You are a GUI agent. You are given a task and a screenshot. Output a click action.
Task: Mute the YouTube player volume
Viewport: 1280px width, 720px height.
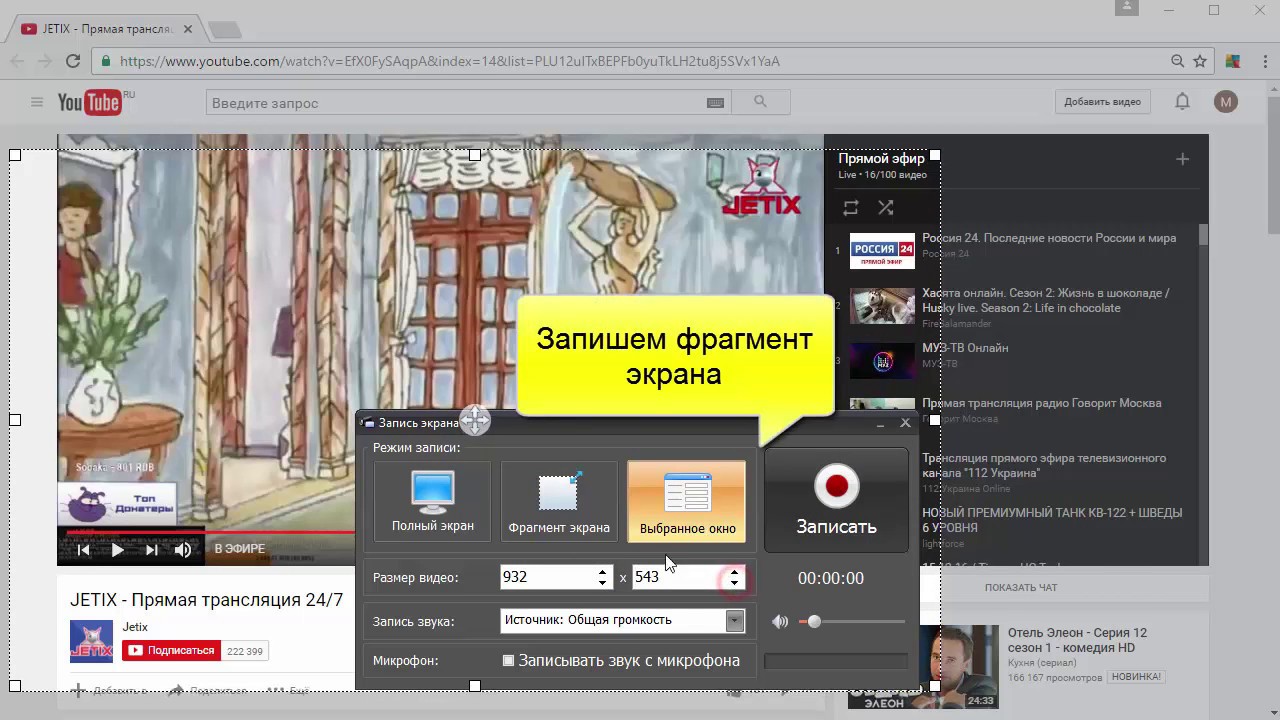pos(183,549)
